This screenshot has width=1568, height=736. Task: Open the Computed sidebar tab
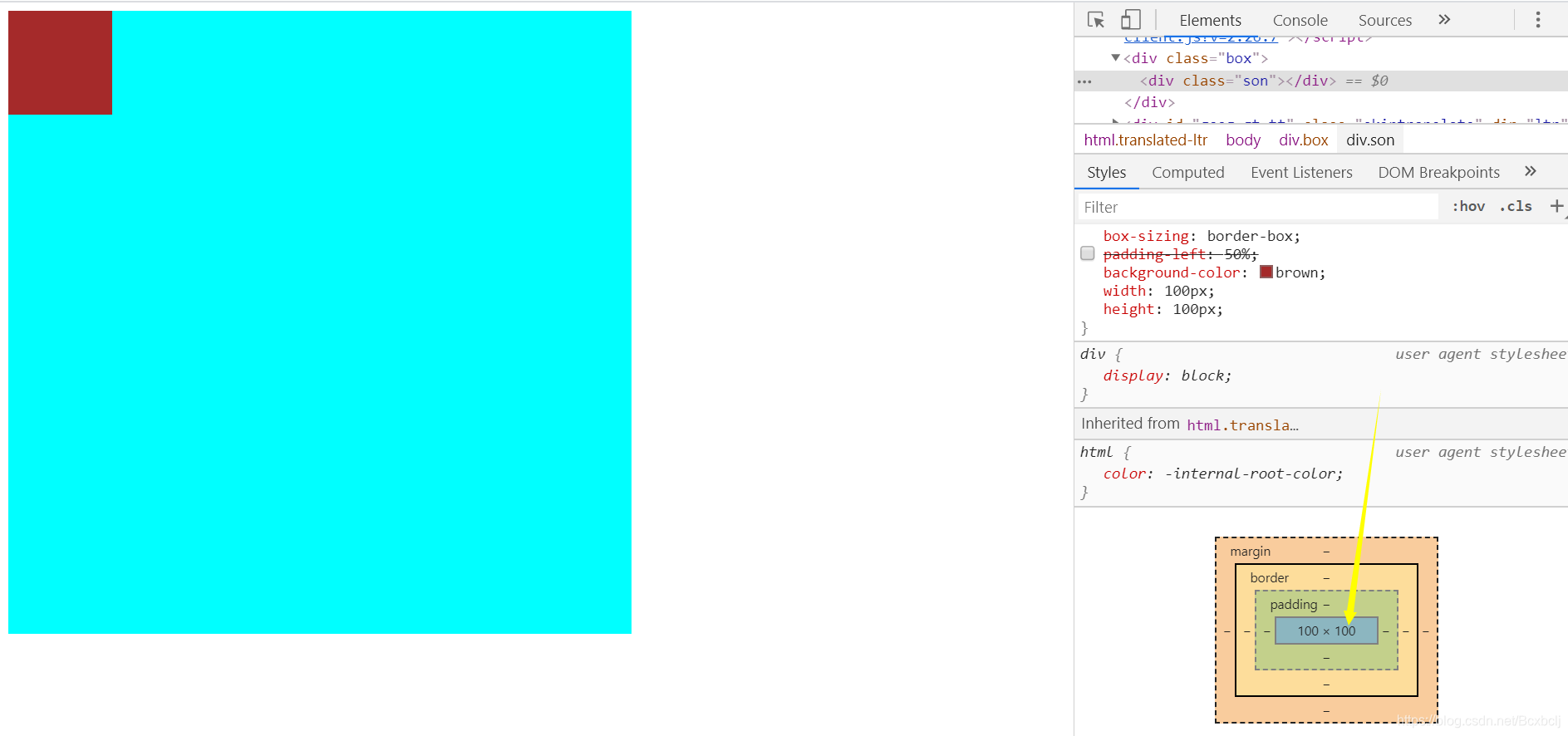tap(1187, 173)
